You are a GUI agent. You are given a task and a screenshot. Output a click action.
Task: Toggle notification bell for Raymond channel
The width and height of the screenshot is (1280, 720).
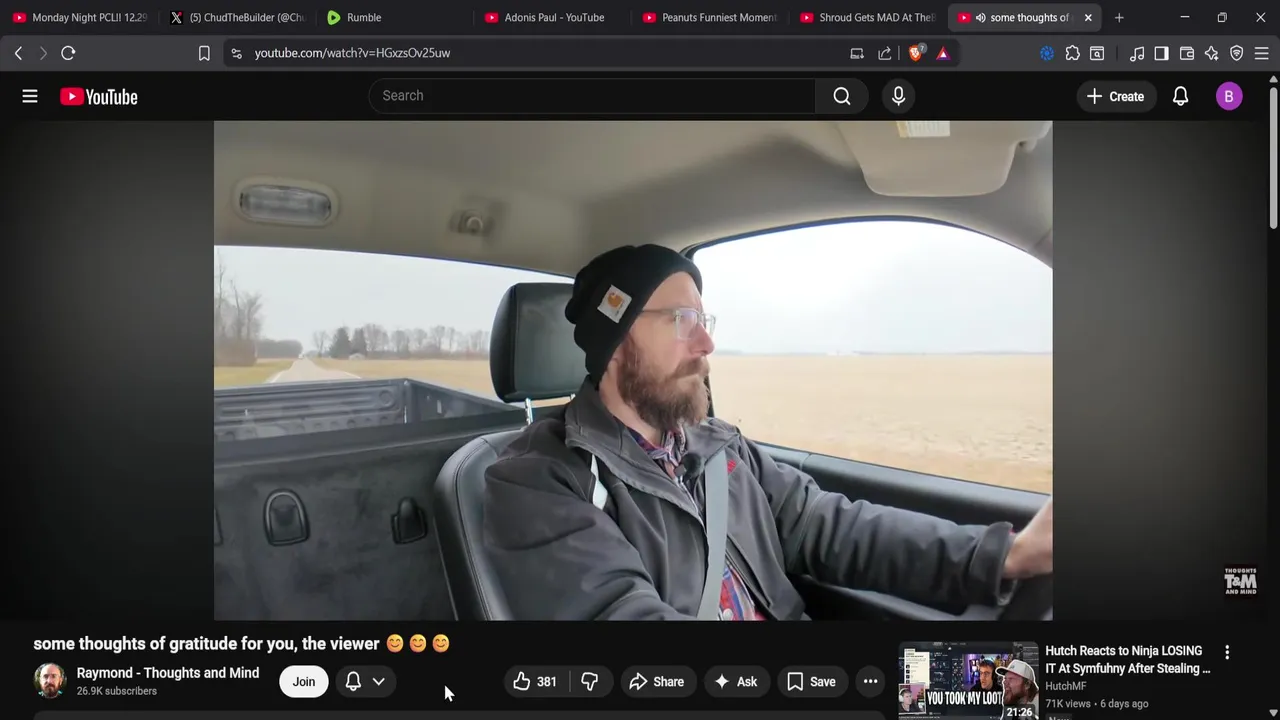(353, 682)
